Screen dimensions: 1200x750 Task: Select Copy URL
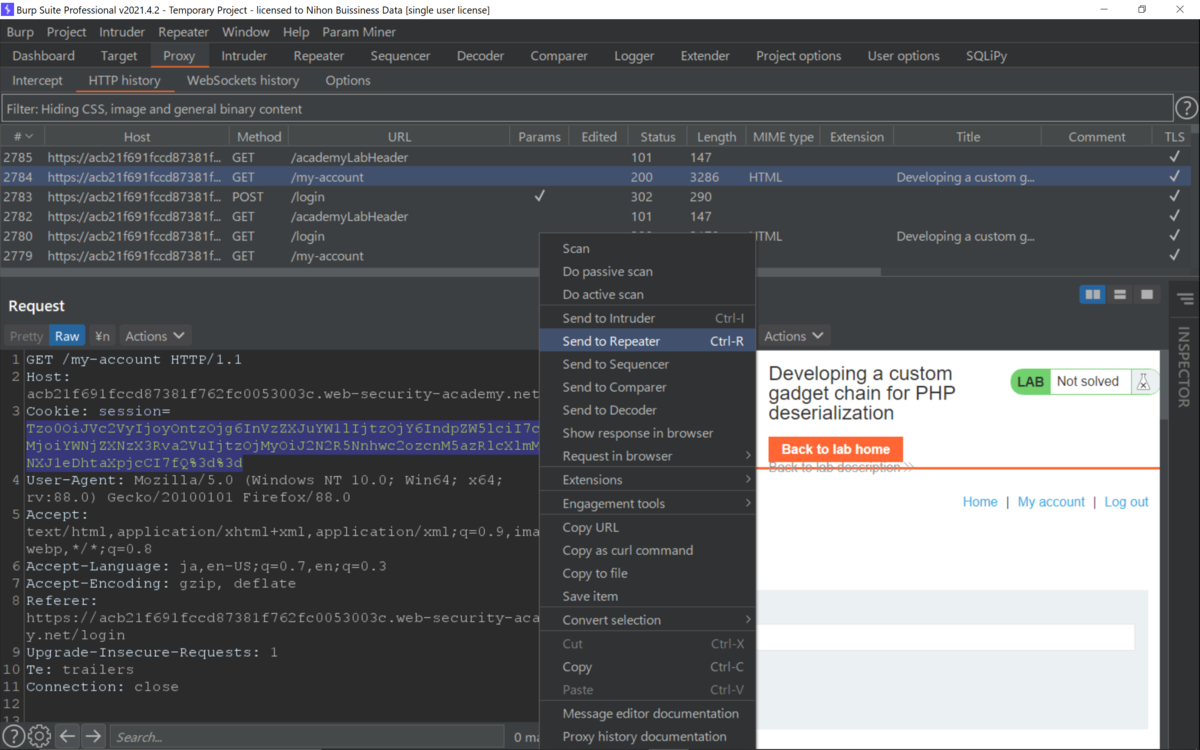tap(647, 527)
